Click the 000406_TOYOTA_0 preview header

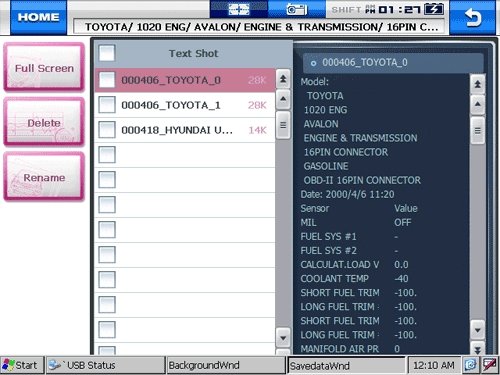click(393, 63)
